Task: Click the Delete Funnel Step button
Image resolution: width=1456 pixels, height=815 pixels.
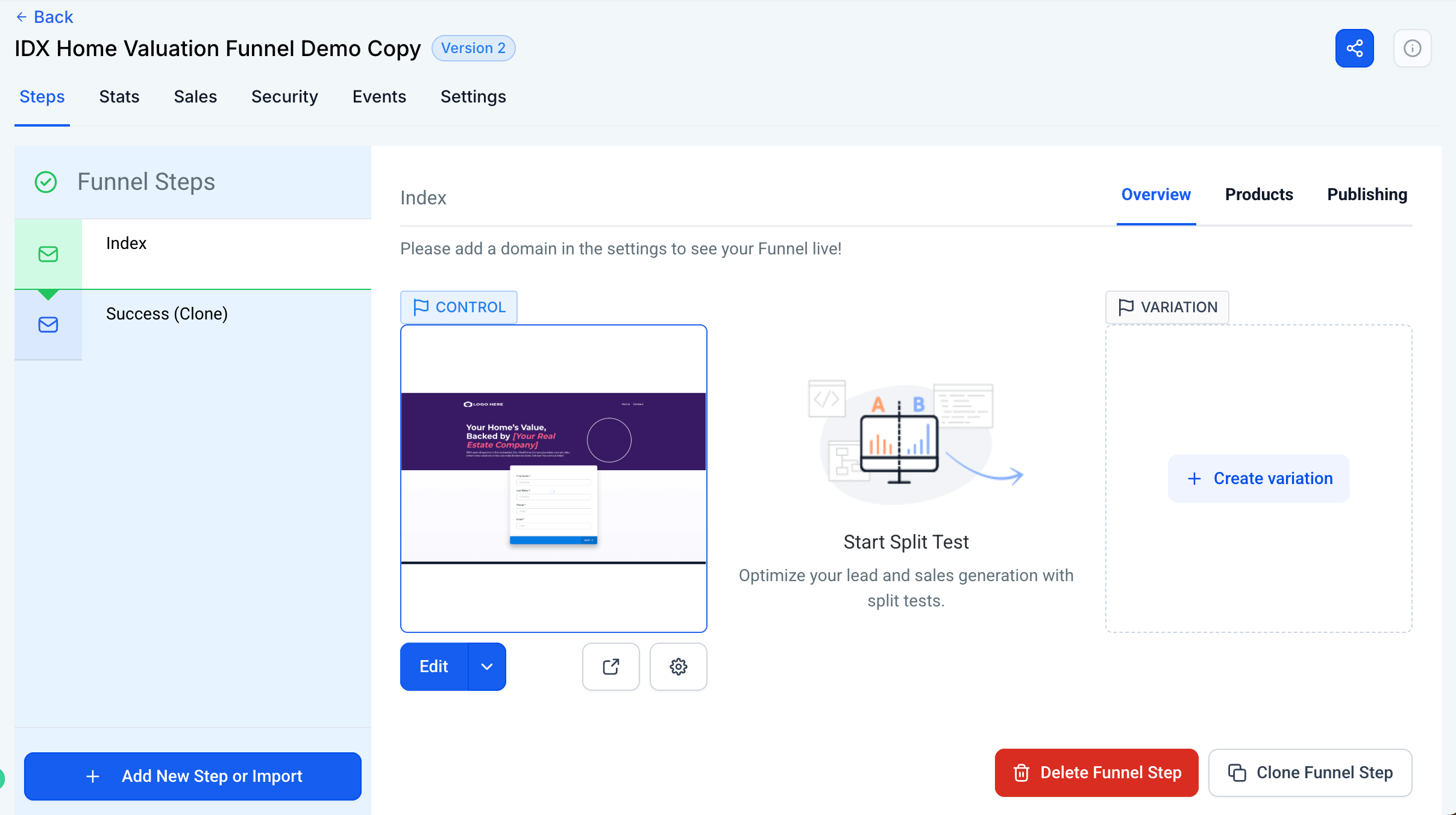Action: [1096, 772]
